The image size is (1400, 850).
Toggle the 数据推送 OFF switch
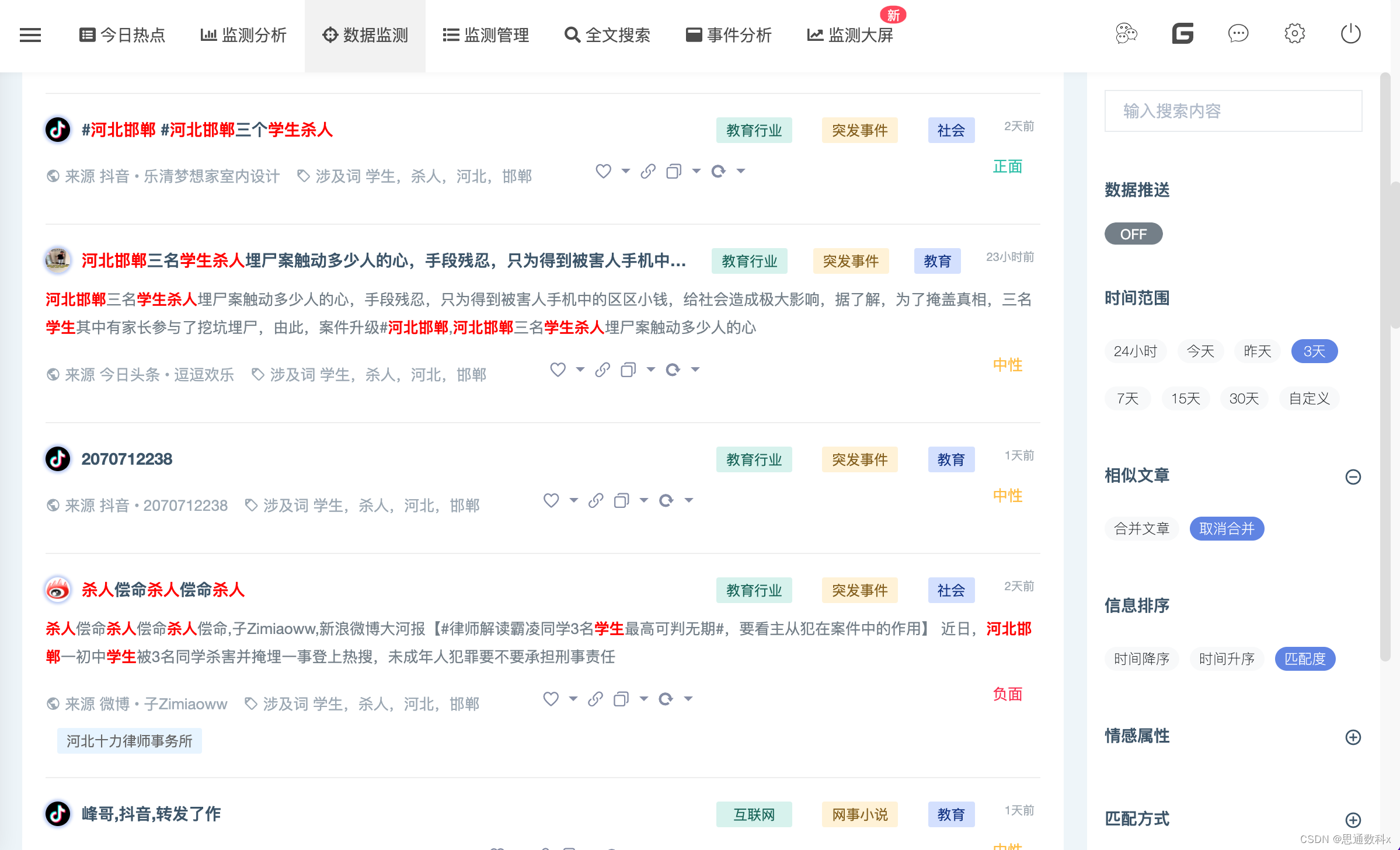(x=1133, y=234)
